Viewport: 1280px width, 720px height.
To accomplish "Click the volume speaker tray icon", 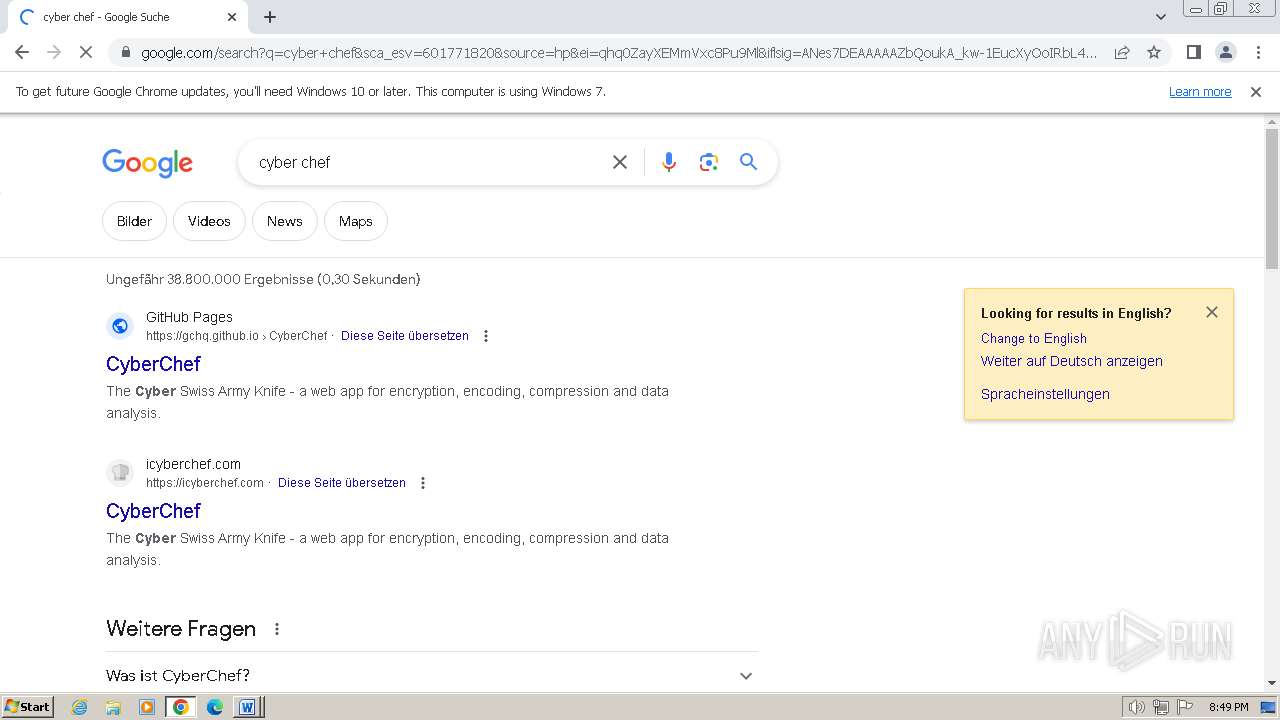I will tap(1136, 707).
